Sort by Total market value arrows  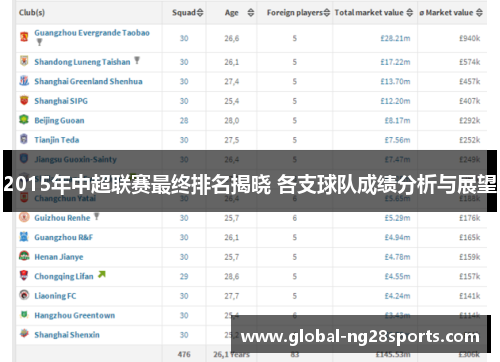point(410,13)
